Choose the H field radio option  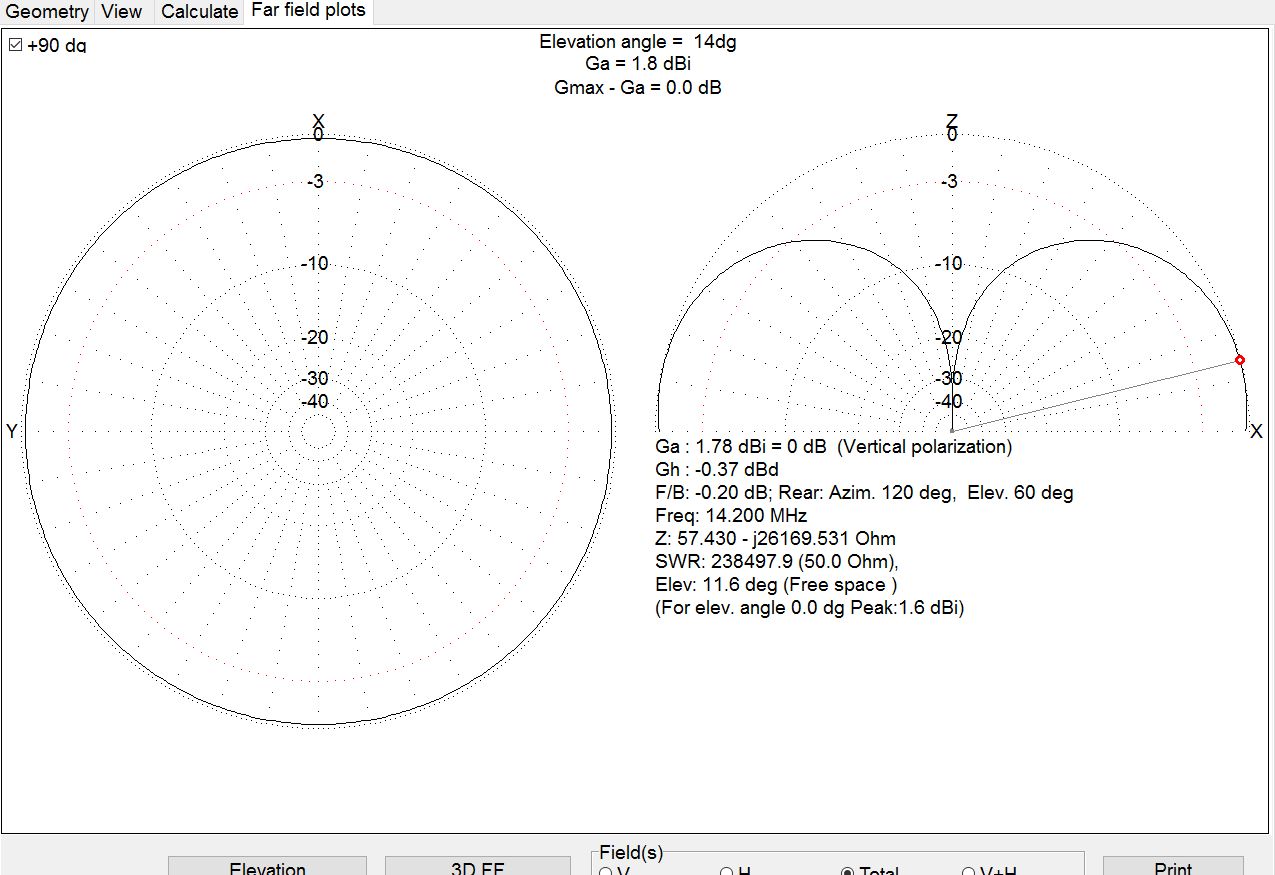click(727, 872)
